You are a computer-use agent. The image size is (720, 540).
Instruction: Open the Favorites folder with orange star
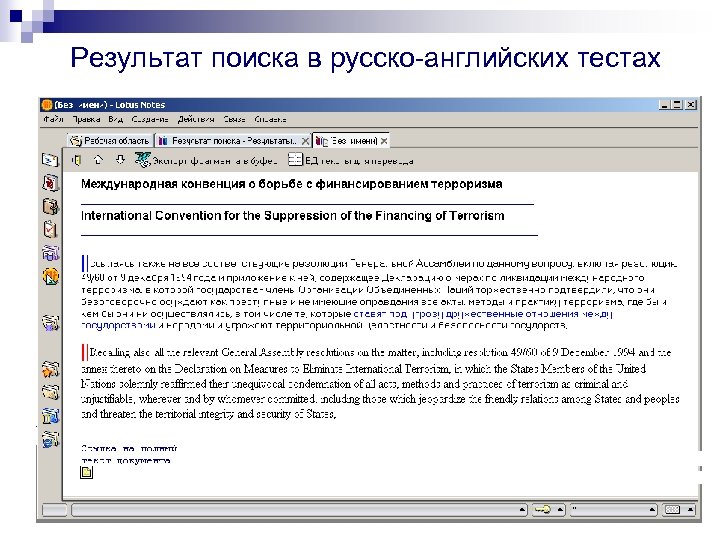[x=51, y=369]
